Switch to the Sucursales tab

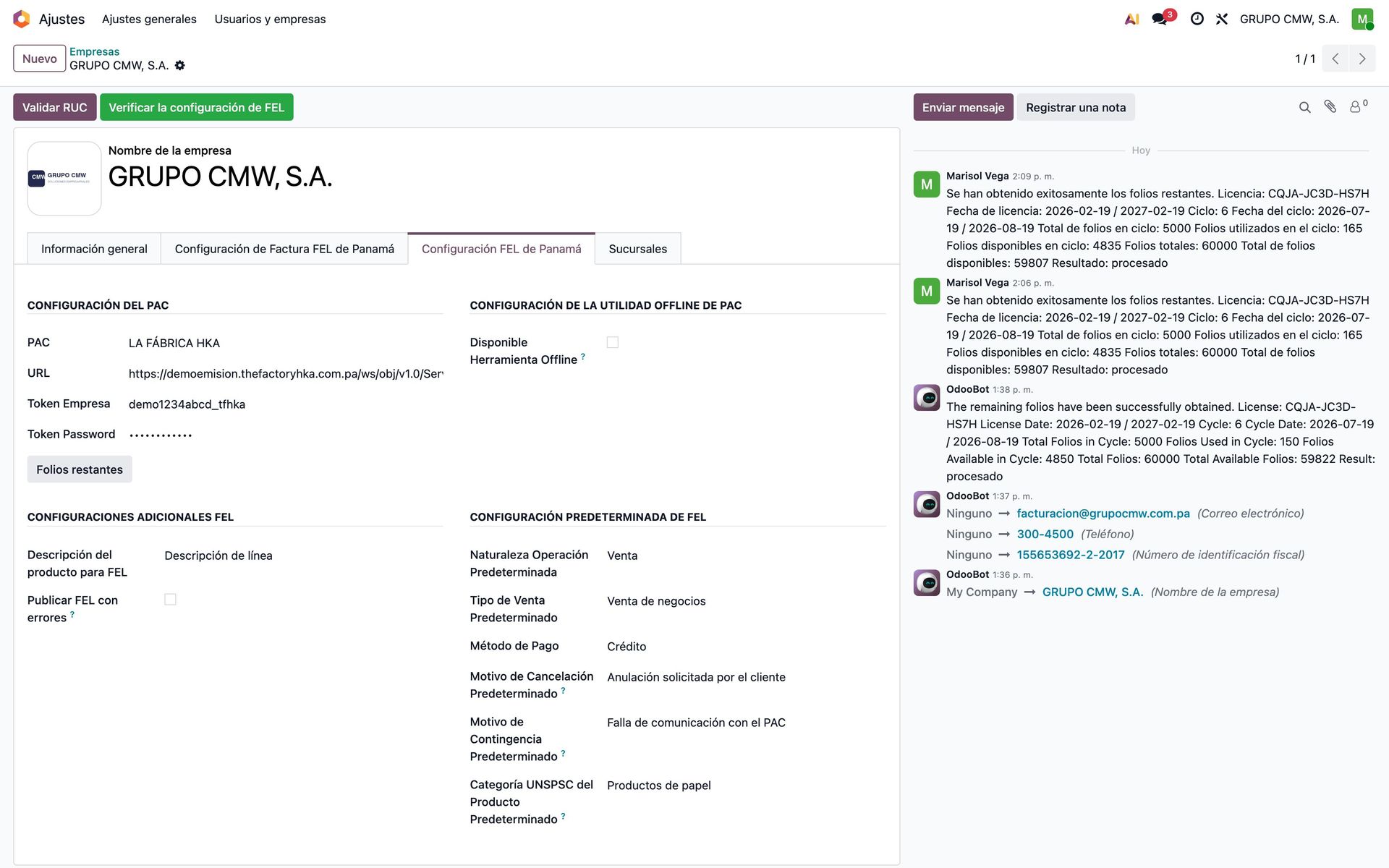tap(638, 249)
